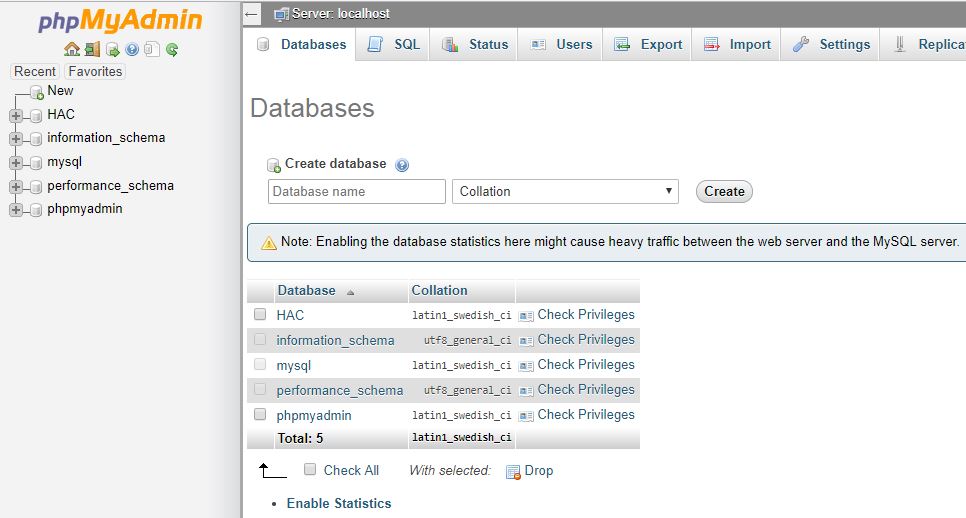Open the query window icon

click(112, 49)
